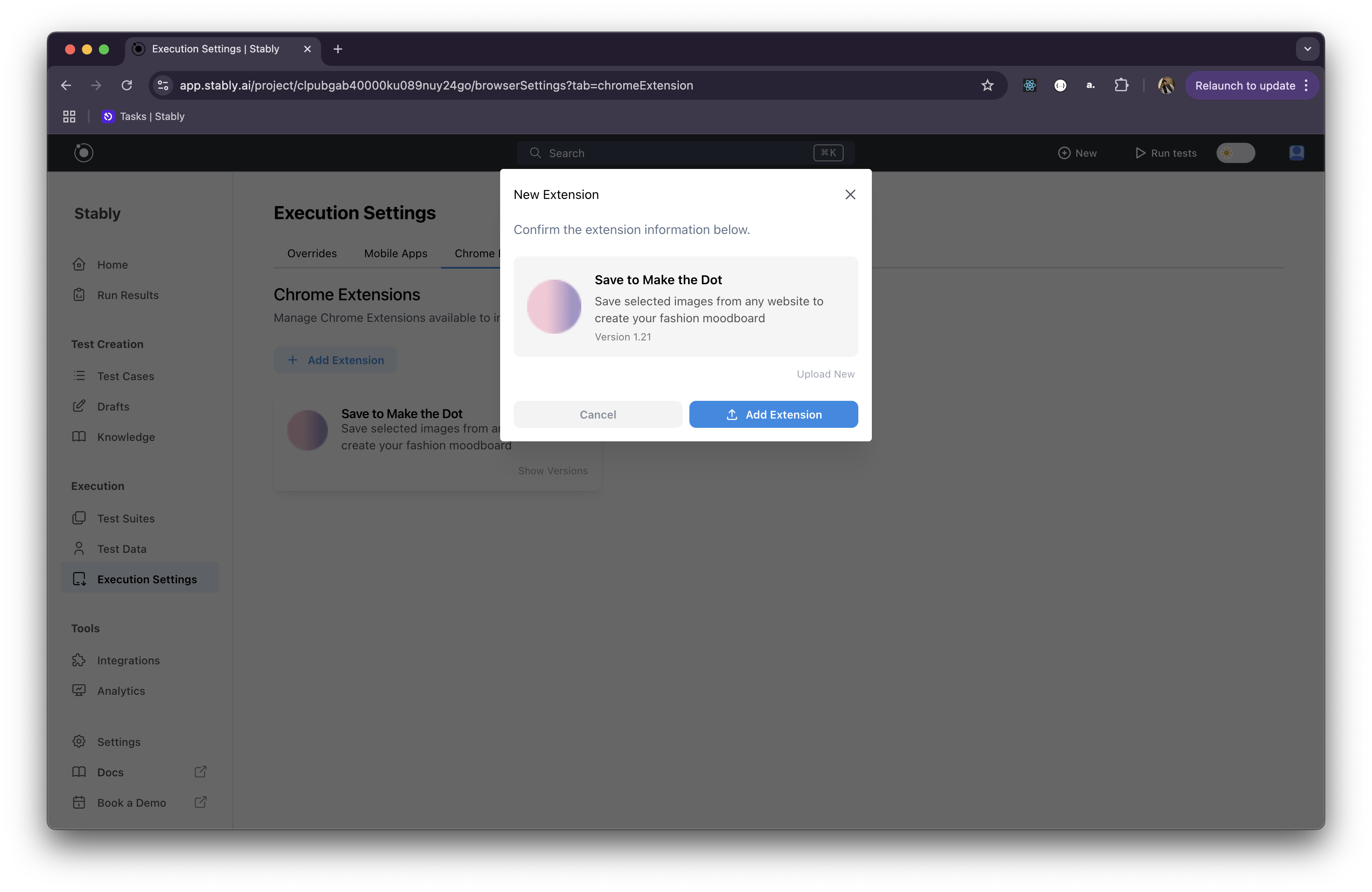Viewport: 1372px width, 892px height.
Task: Click the 'Version 1.21' text
Action: click(x=623, y=337)
